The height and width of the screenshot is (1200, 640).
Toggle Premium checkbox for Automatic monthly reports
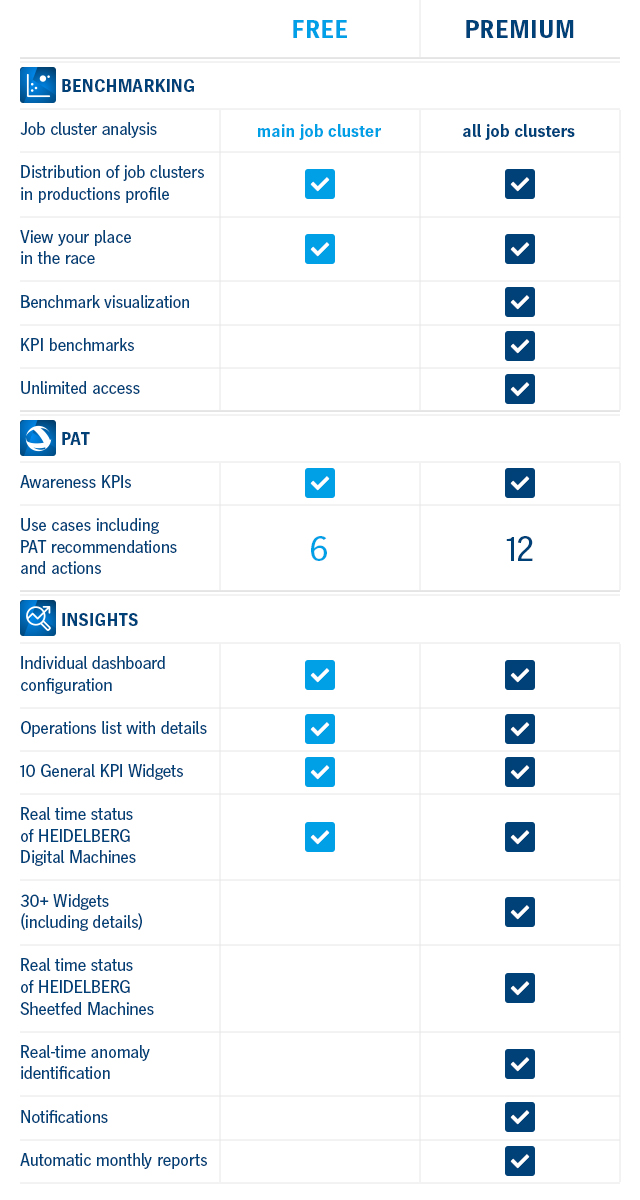(520, 1161)
